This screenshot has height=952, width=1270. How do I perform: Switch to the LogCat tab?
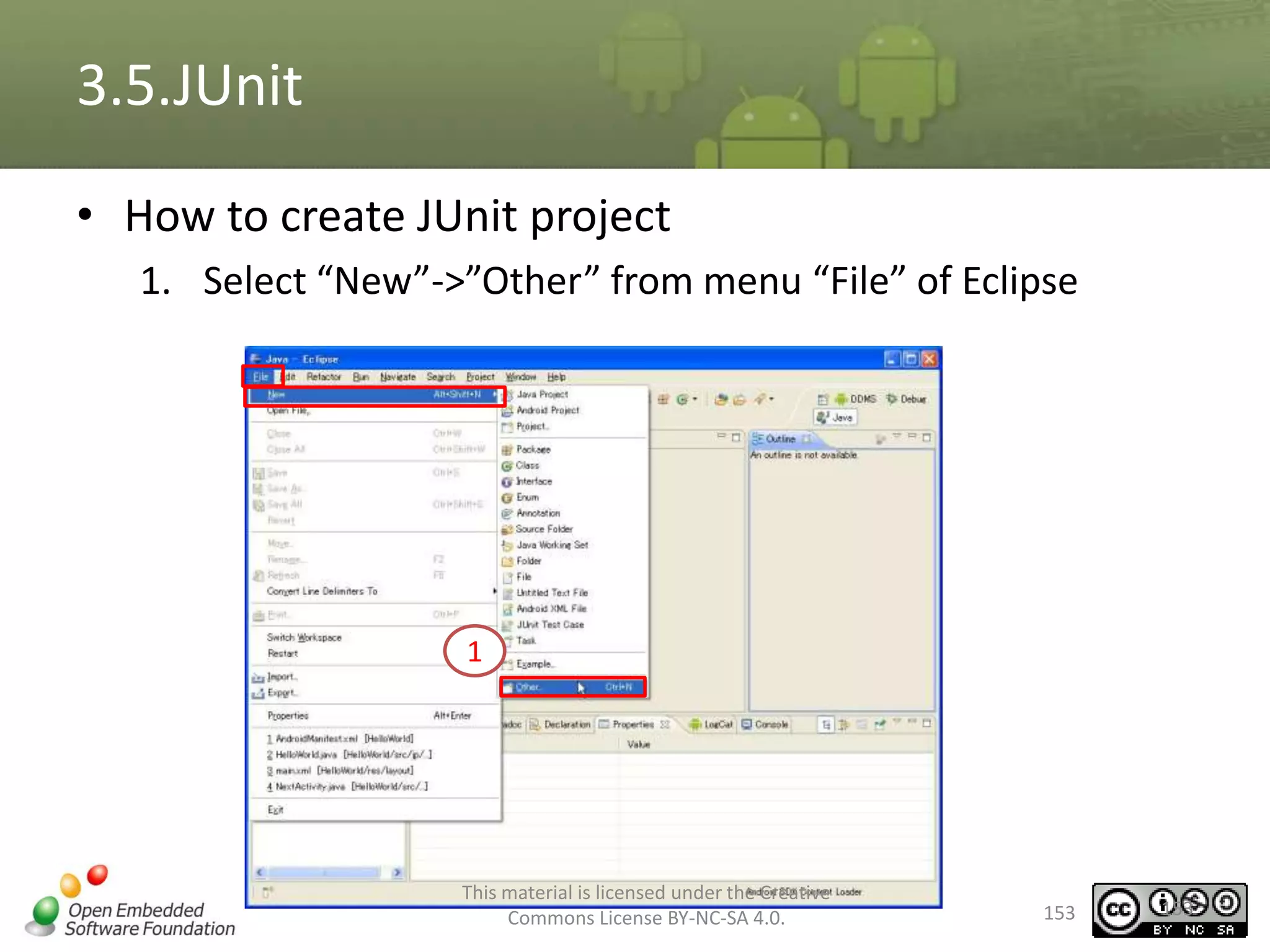711,724
